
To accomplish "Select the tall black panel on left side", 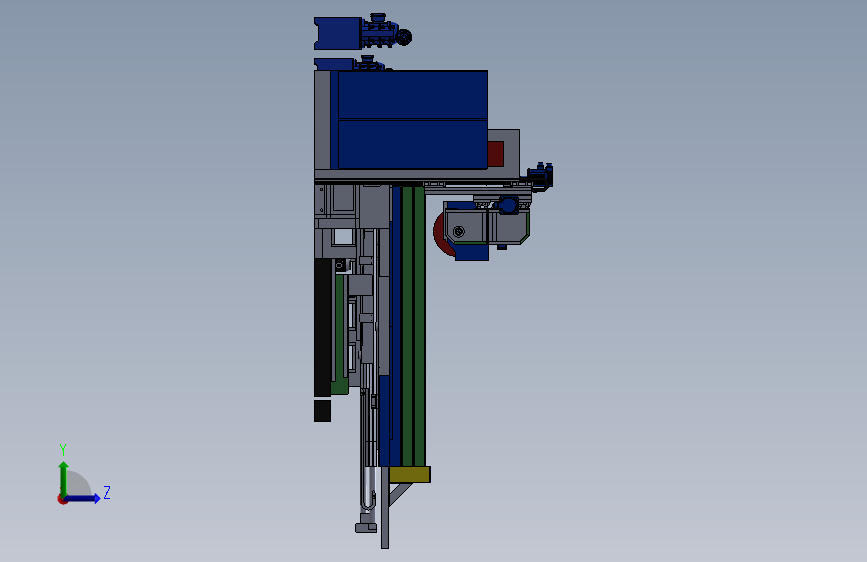I will click(322, 327).
